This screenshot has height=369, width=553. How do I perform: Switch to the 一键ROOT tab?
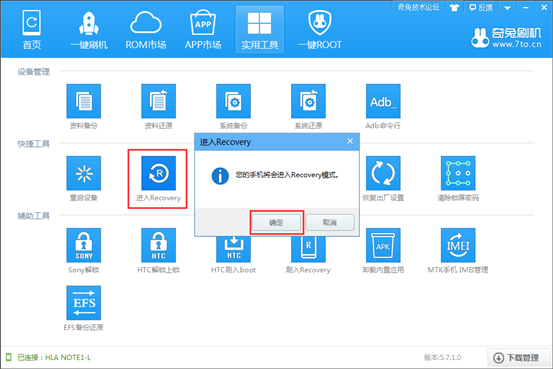(x=320, y=30)
